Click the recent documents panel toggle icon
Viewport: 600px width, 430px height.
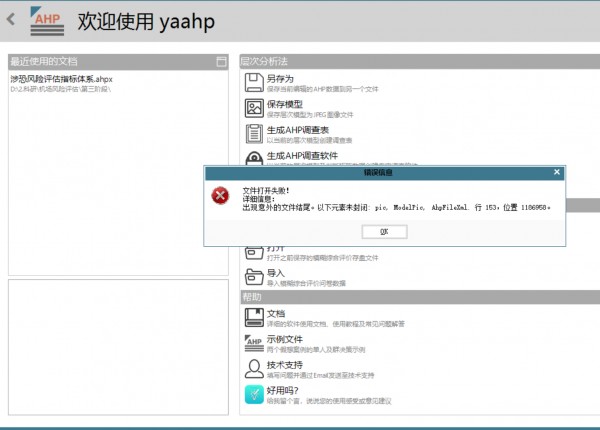(221, 61)
